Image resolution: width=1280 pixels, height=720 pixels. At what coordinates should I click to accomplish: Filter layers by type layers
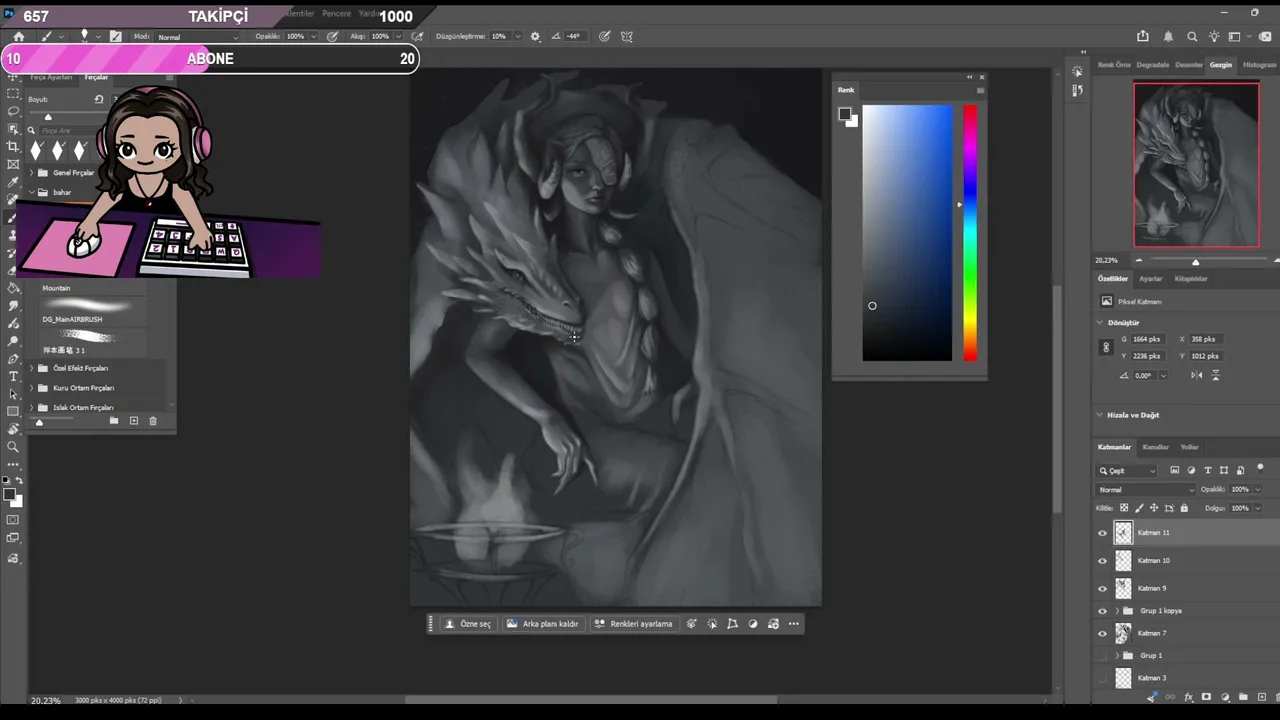(x=1207, y=470)
